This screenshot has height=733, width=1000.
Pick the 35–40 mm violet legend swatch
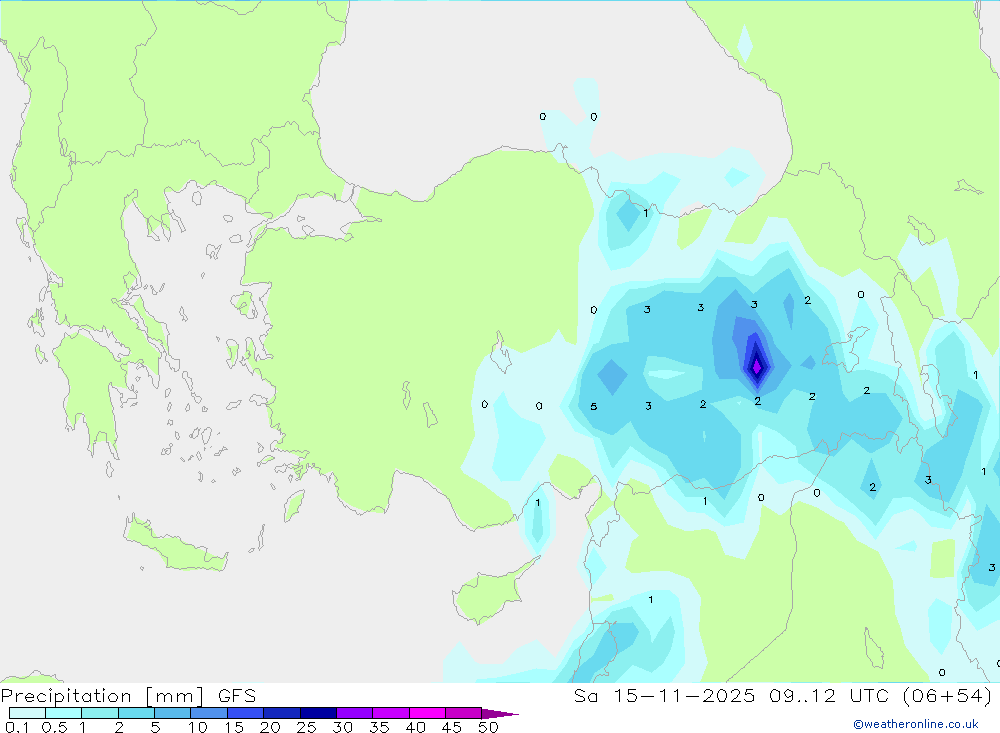[x=390, y=713]
